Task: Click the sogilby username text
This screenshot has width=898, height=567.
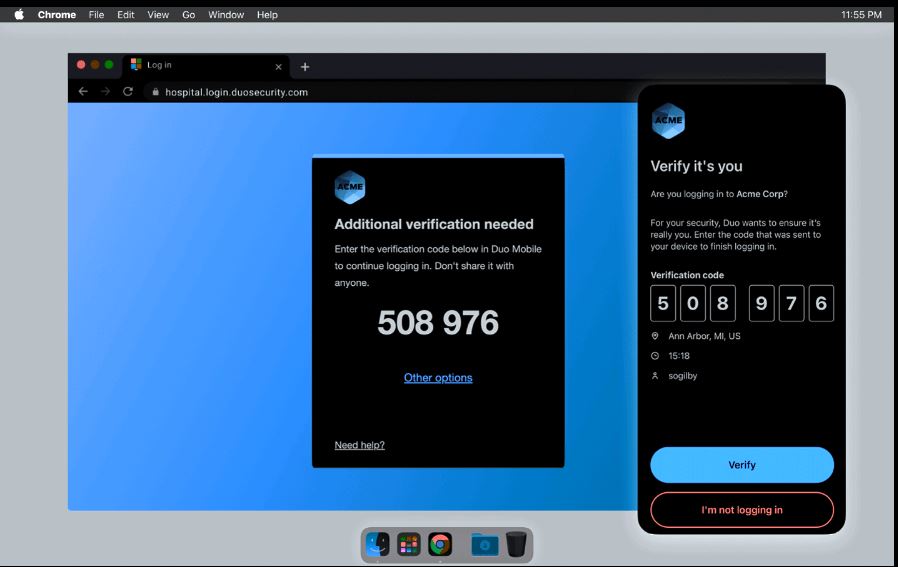Action: tap(683, 376)
